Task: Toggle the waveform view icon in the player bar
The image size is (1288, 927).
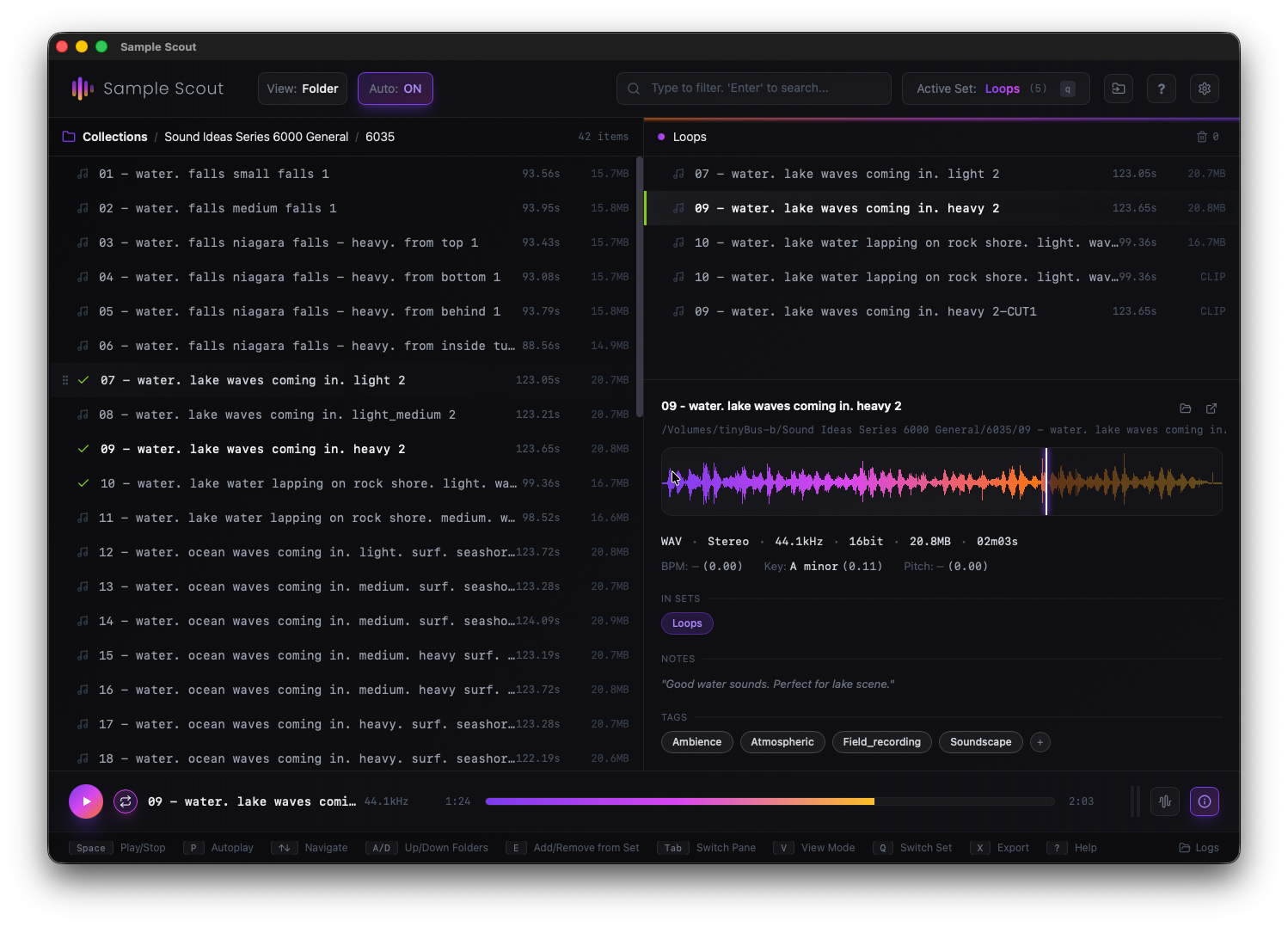Action: [x=1164, y=801]
